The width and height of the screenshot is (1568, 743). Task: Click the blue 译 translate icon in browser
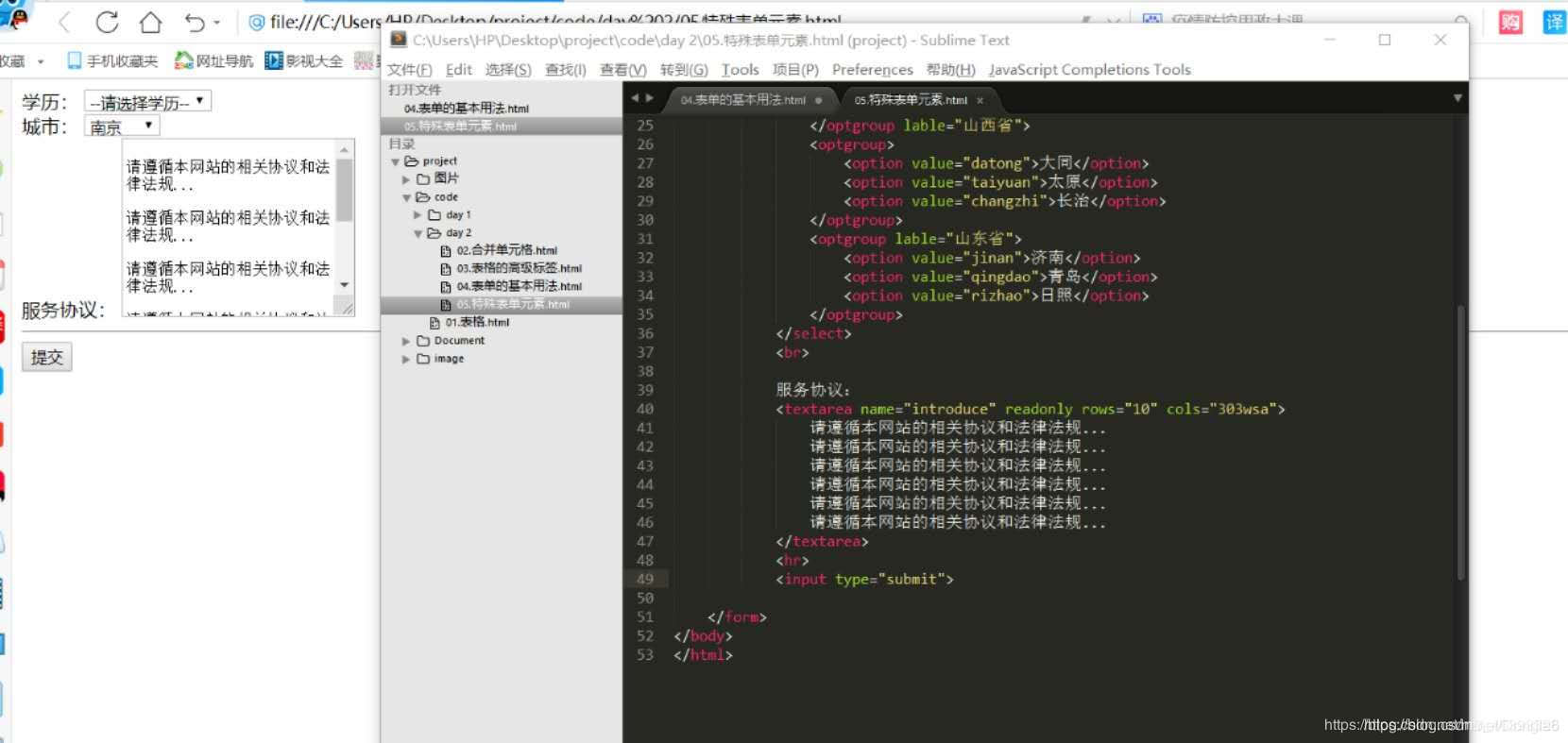(1555, 22)
